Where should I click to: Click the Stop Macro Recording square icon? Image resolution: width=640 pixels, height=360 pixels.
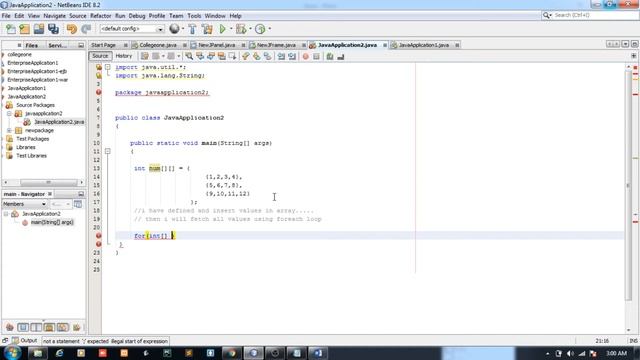tap(316, 56)
